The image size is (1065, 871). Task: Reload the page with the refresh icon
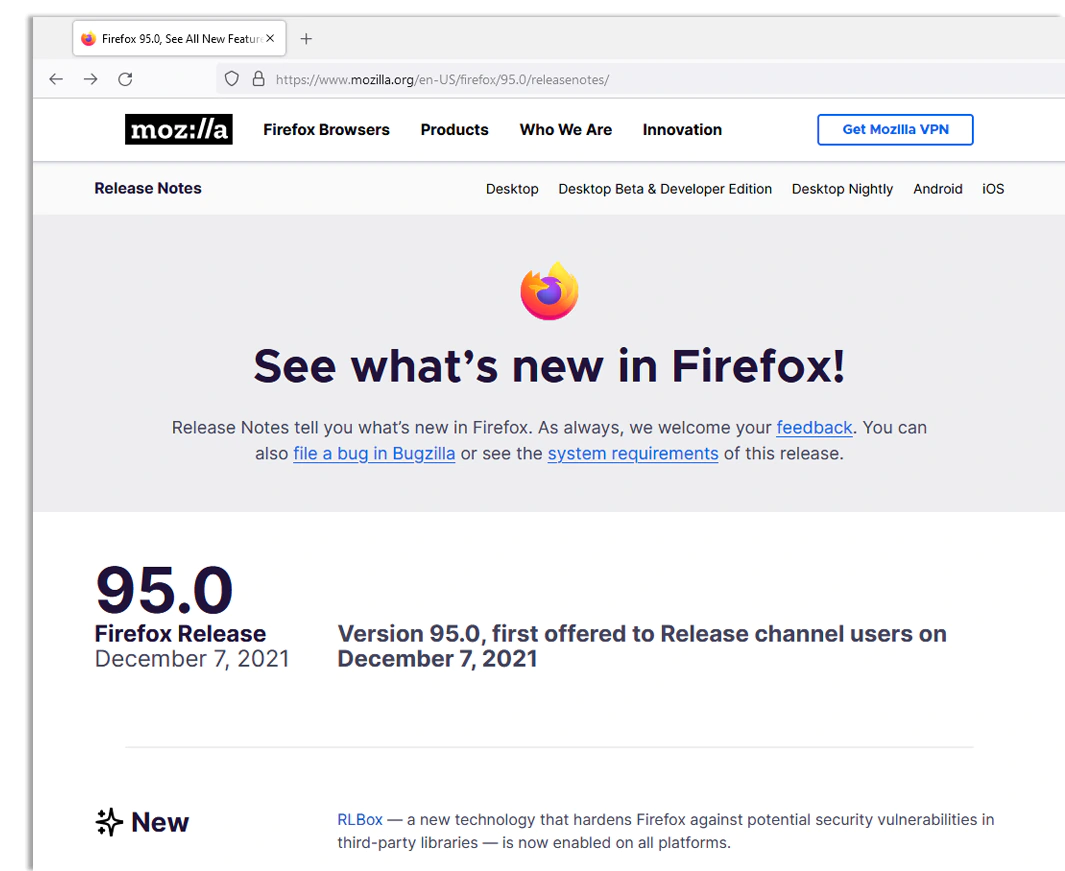pos(125,79)
